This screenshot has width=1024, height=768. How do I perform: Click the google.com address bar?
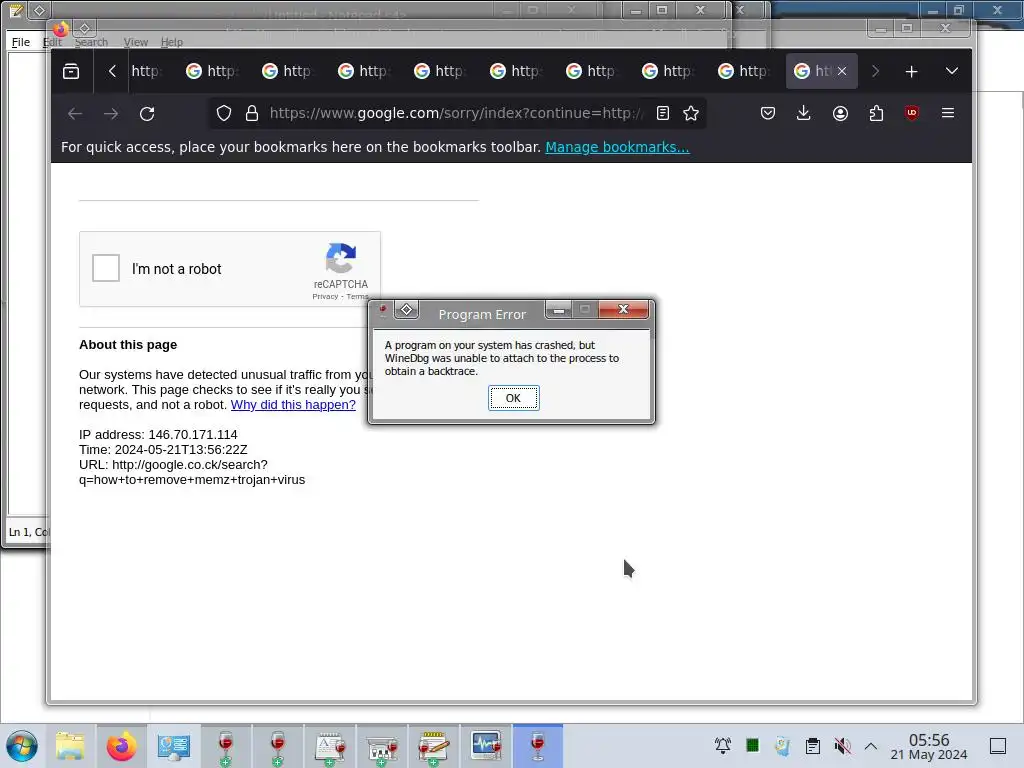pyautogui.click(x=456, y=114)
